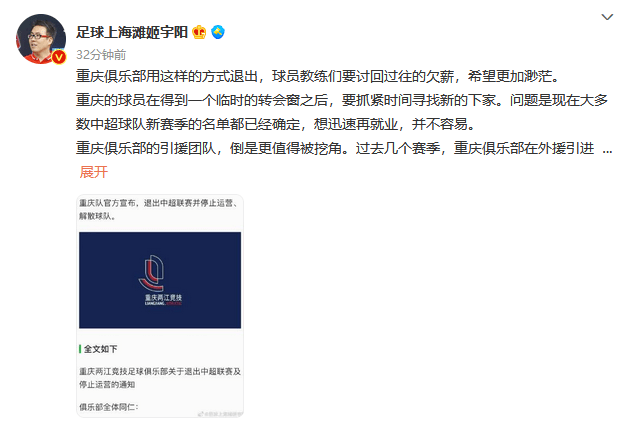Click the line about 迅速再就业
The image size is (636, 425).
(276, 124)
